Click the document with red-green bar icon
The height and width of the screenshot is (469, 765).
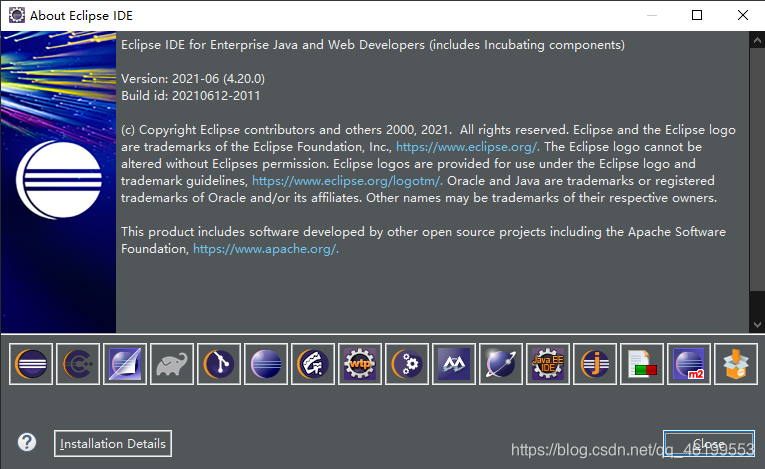click(642, 364)
